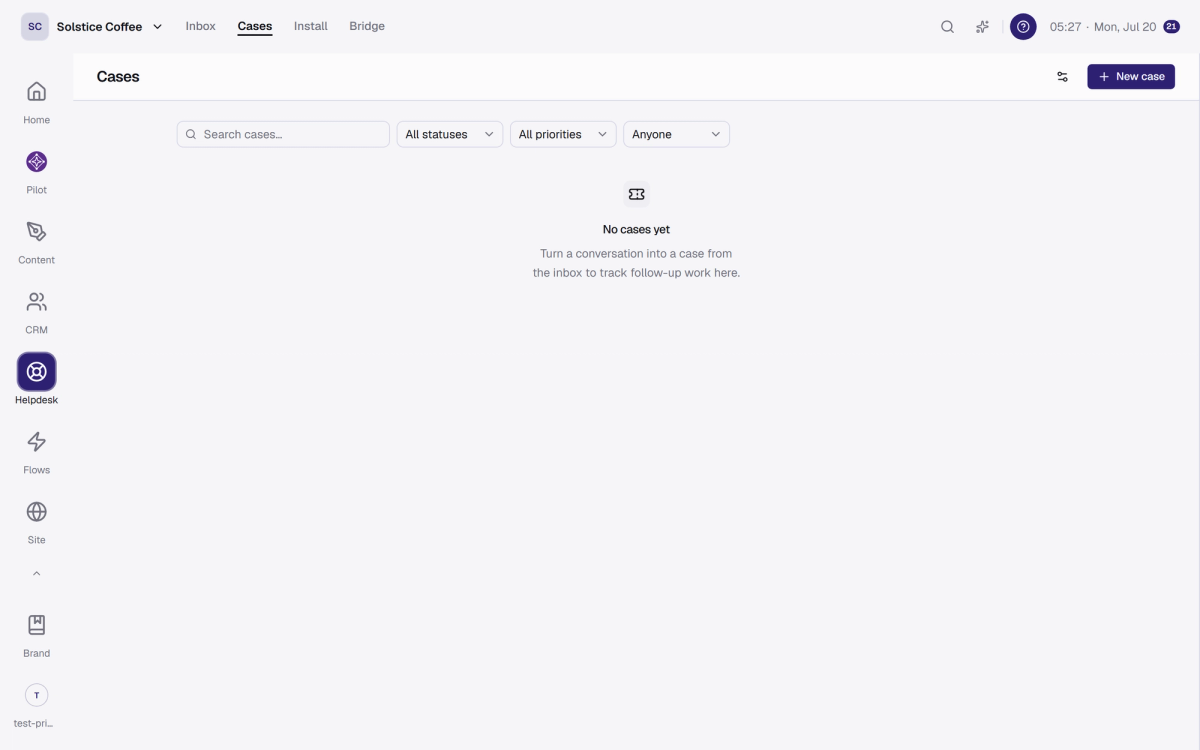Screen dimensions: 1200x750
Task: Open the Anyone assignee dropdown
Action: tap(676, 134)
